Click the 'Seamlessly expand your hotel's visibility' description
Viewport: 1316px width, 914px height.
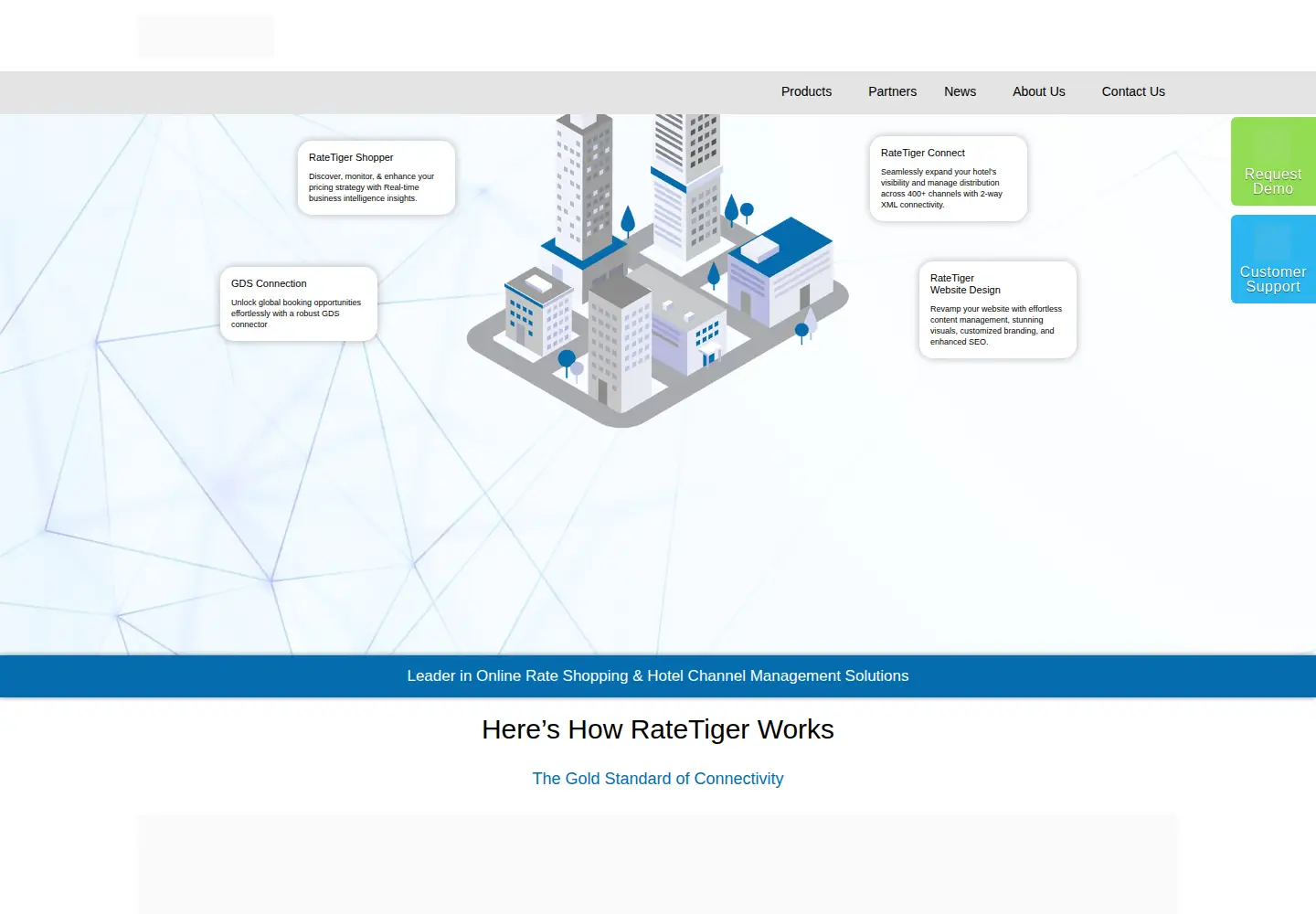pos(941,188)
